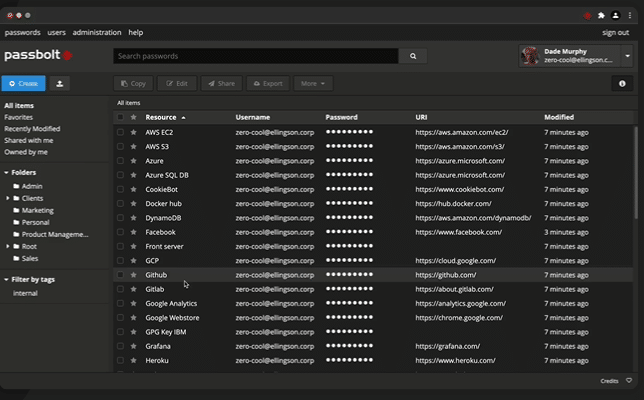Expand the Clients folder arrow
Image resolution: width=644 pixels, height=400 pixels.
pos(7,198)
